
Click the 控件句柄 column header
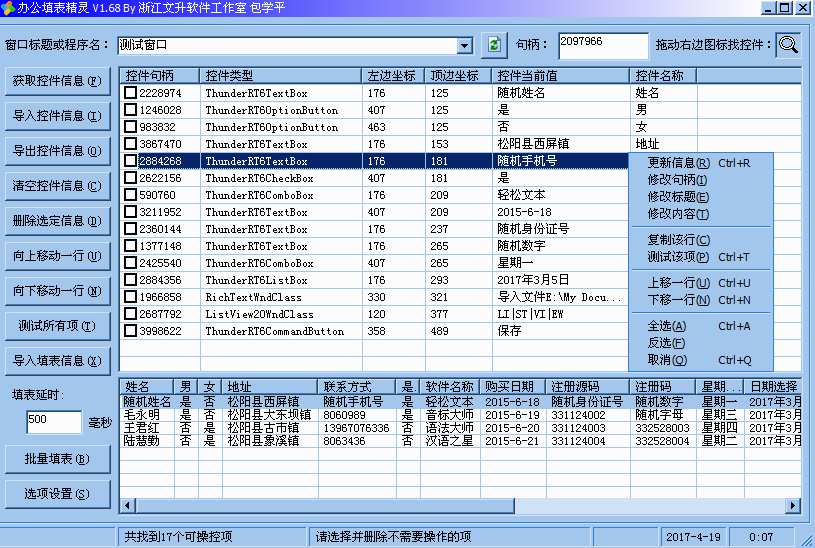[x=160, y=76]
